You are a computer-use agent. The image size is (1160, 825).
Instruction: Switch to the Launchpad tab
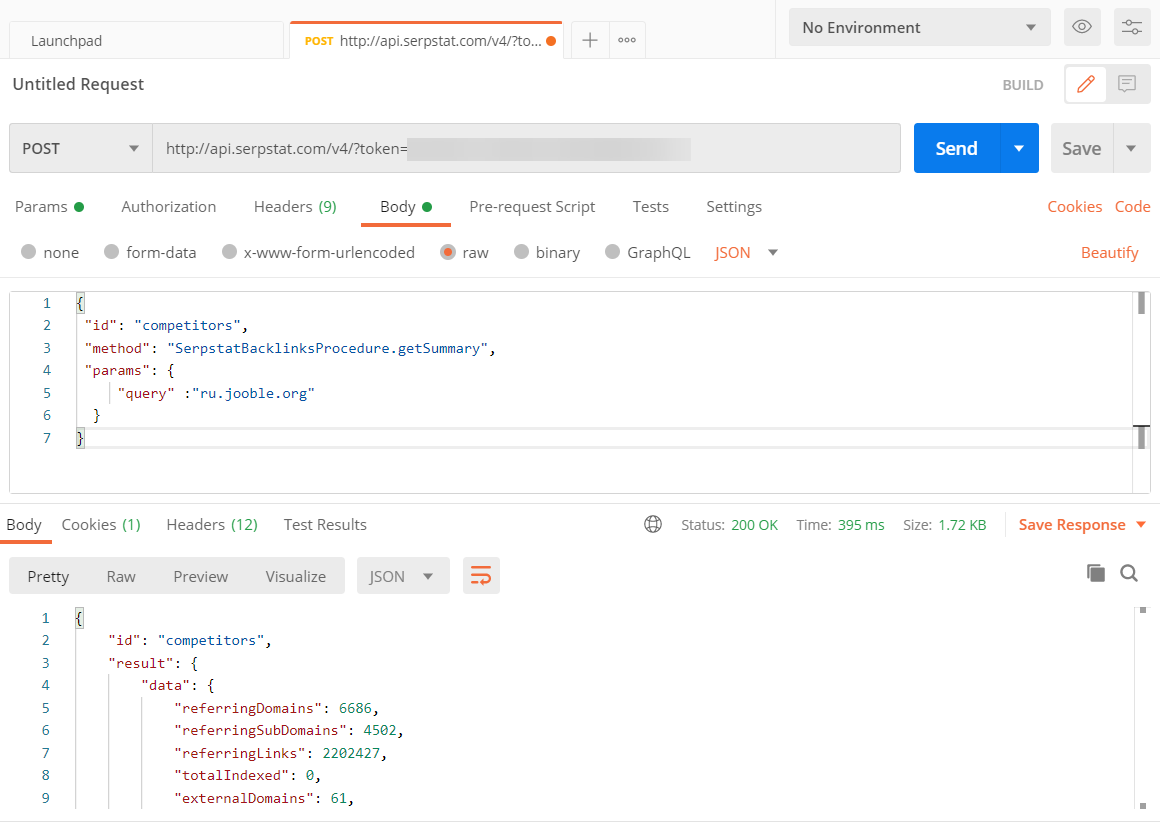click(x=146, y=41)
